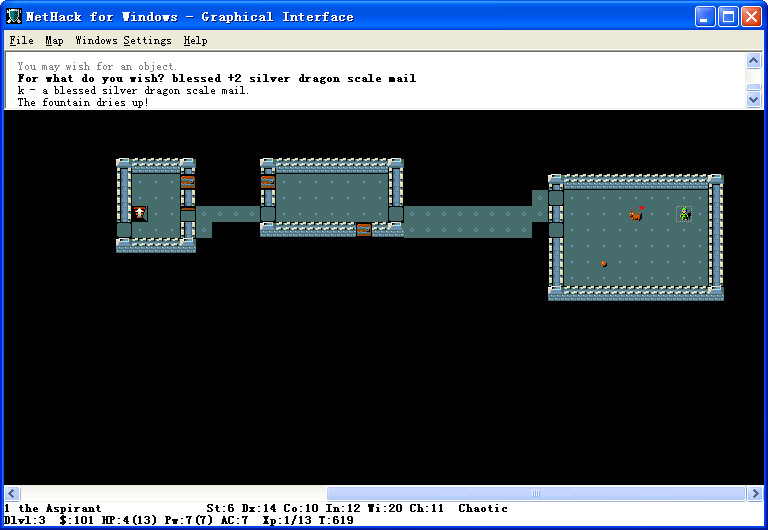
Task: Click the Wi:20 wisdom stat
Action: (x=385, y=508)
